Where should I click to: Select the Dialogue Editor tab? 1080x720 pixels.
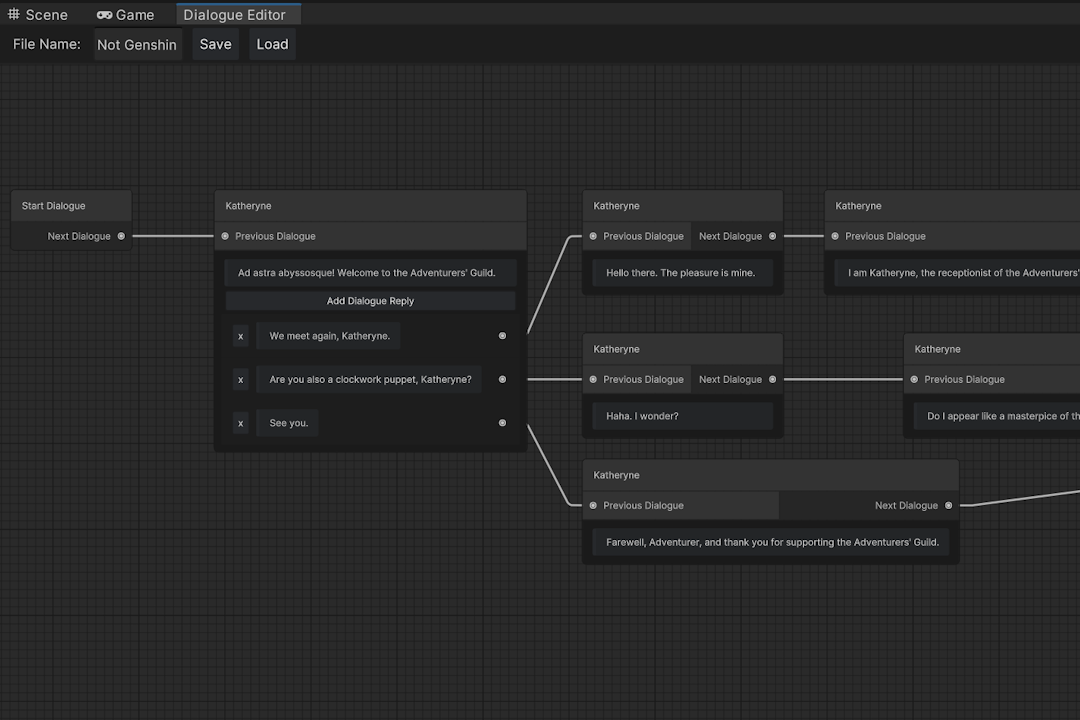pyautogui.click(x=238, y=14)
